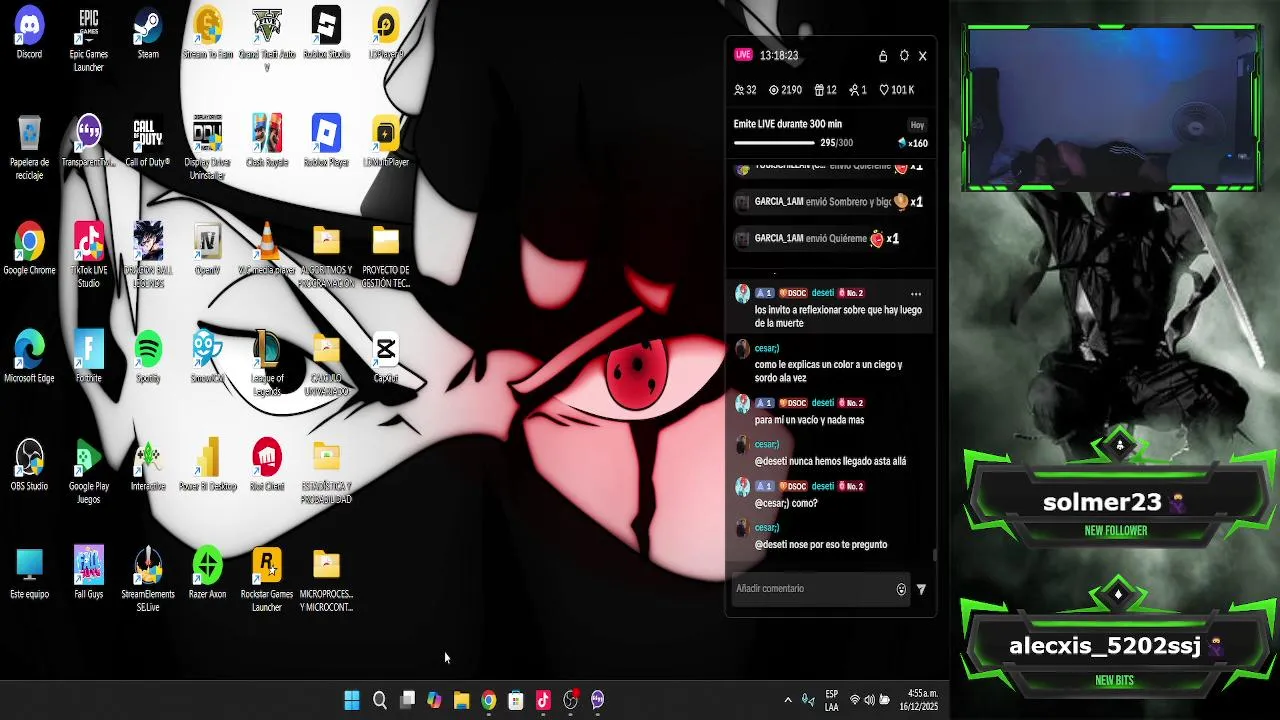Click the likes heart showing 101 K

(897, 90)
